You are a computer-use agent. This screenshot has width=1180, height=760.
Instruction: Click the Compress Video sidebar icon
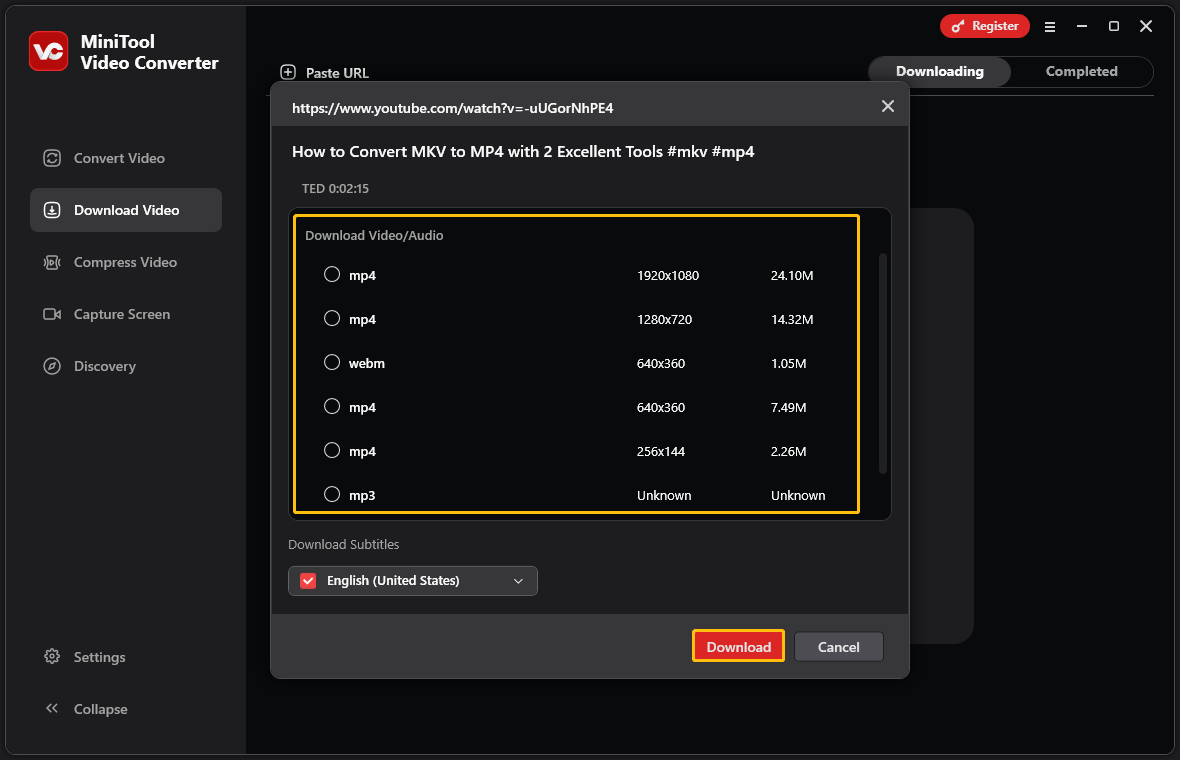click(x=52, y=262)
